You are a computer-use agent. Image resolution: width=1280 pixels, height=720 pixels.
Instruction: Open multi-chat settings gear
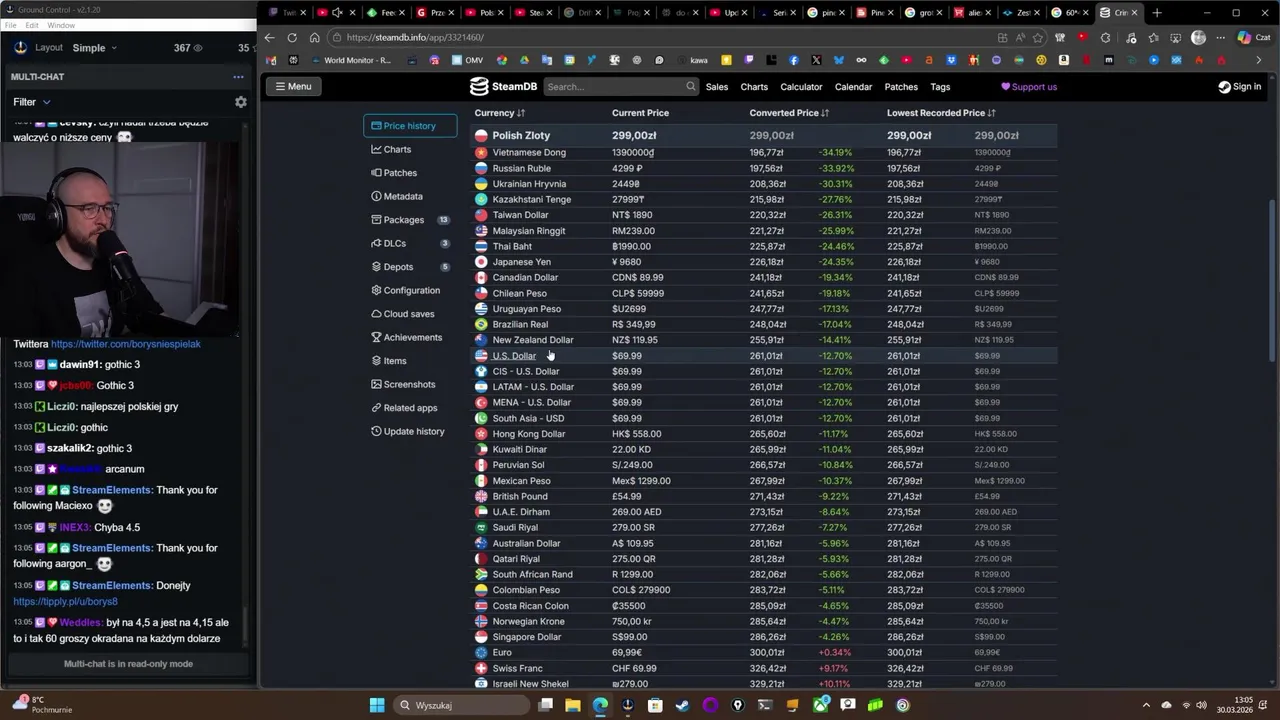[x=240, y=102]
